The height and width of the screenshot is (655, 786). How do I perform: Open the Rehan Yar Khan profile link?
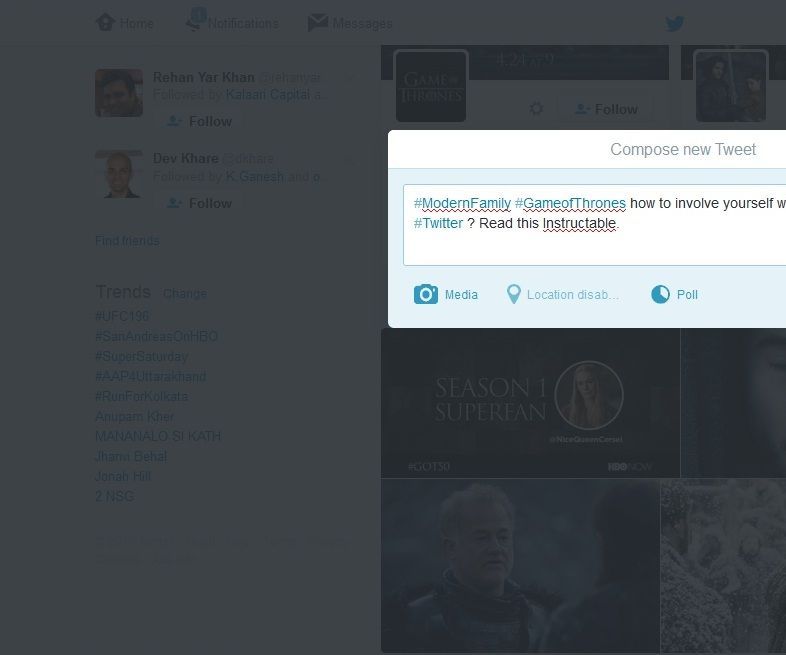pos(204,77)
